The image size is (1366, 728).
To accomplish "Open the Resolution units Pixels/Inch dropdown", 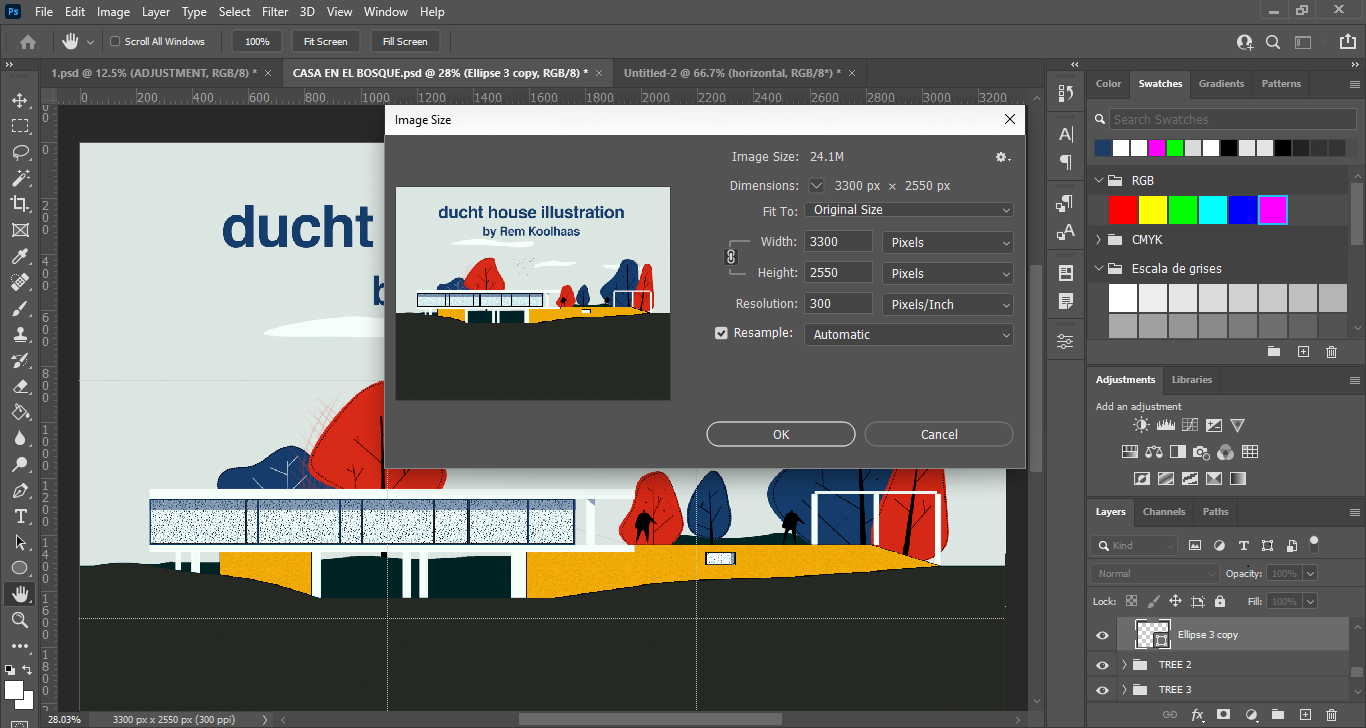I will click(x=947, y=304).
